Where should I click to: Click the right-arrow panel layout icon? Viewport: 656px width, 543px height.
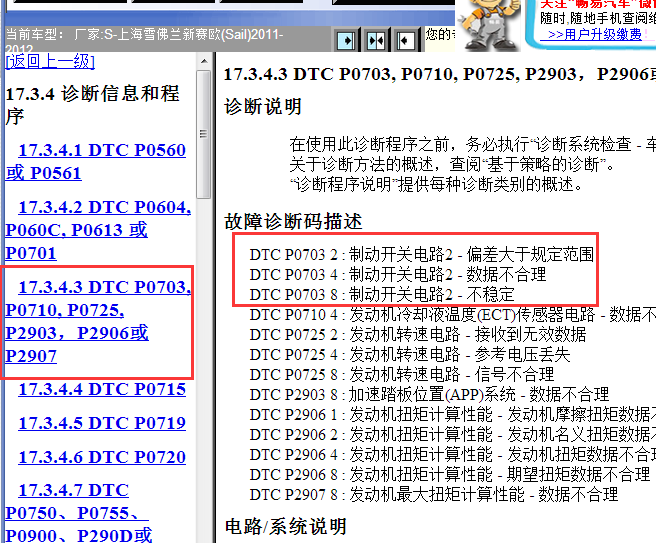click(x=346, y=40)
